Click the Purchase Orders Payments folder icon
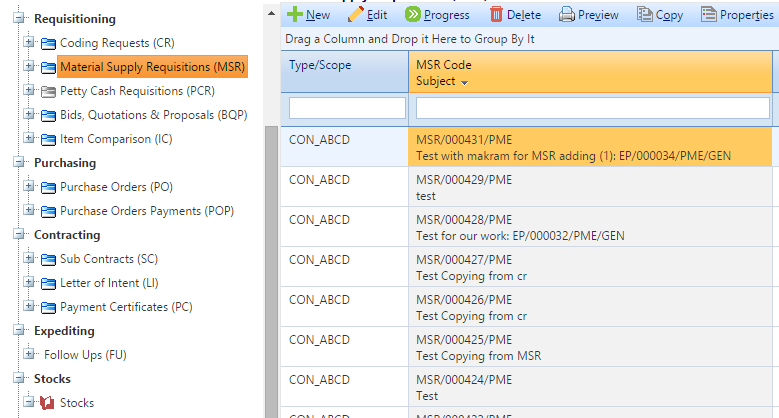 [48, 212]
